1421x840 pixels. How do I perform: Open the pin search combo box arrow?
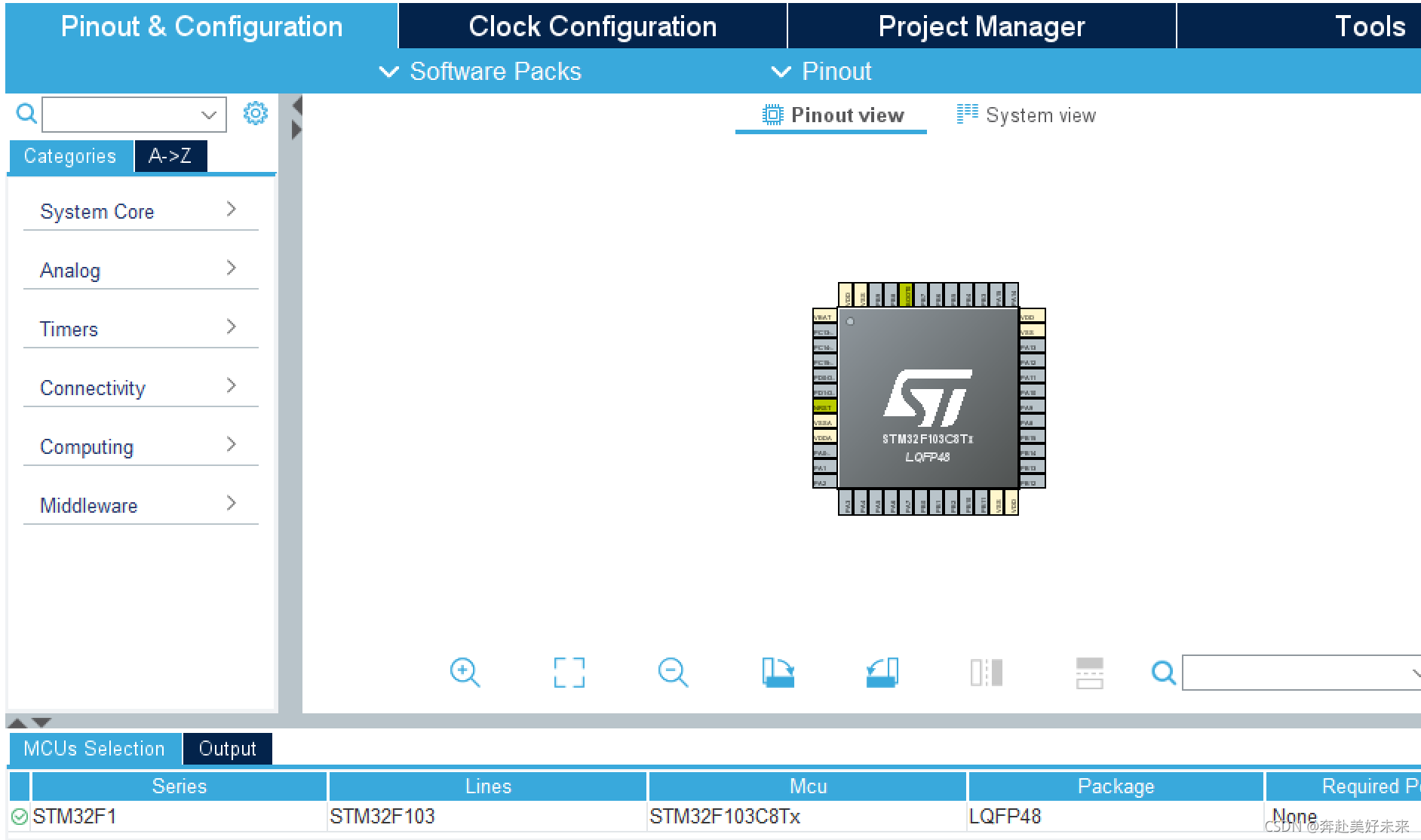tap(1415, 673)
